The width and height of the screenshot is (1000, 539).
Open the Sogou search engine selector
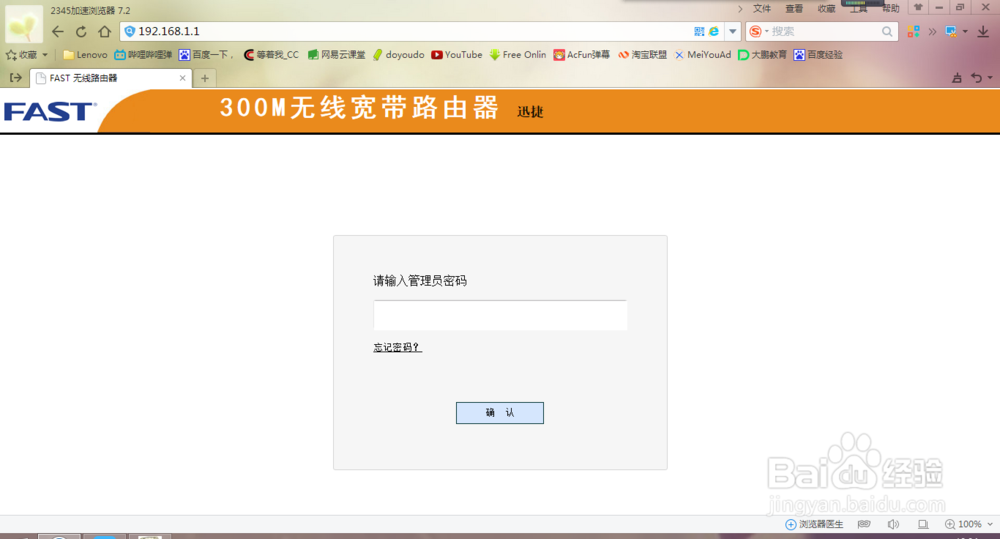[x=758, y=31]
